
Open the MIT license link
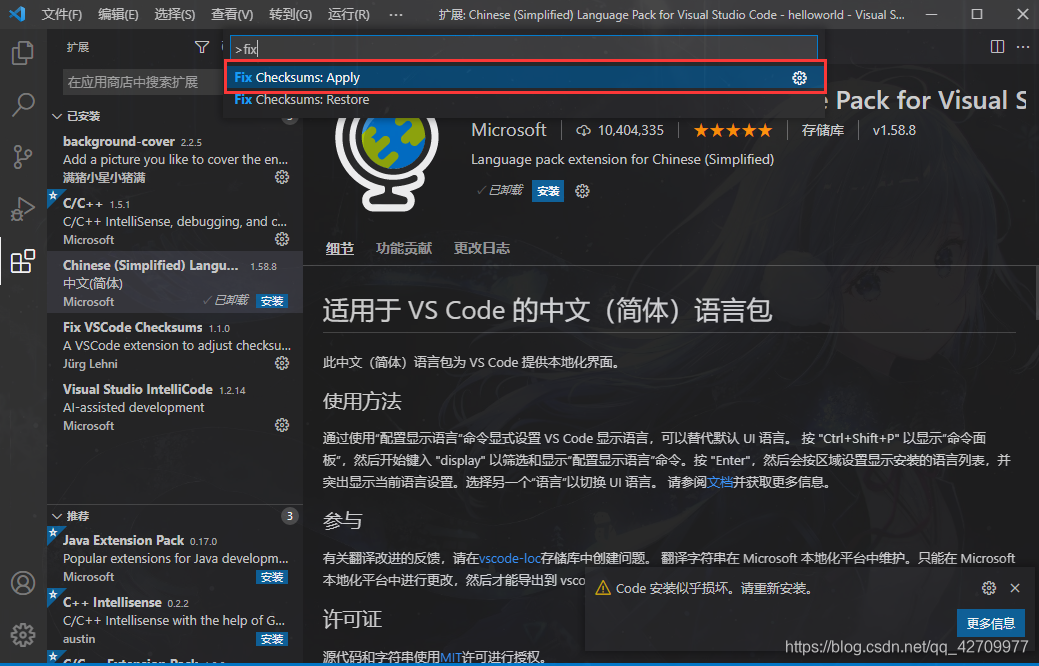click(x=451, y=657)
